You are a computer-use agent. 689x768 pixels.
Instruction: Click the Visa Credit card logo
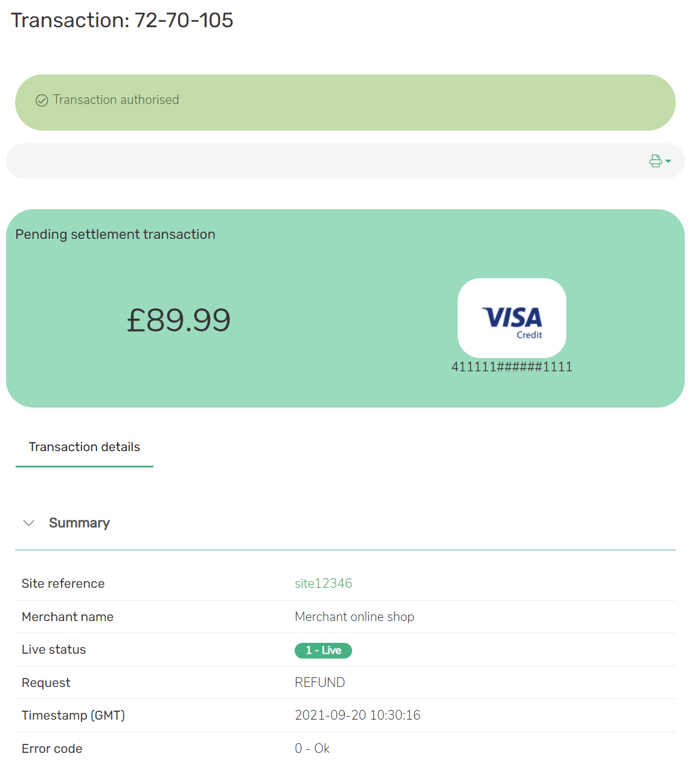(512, 318)
